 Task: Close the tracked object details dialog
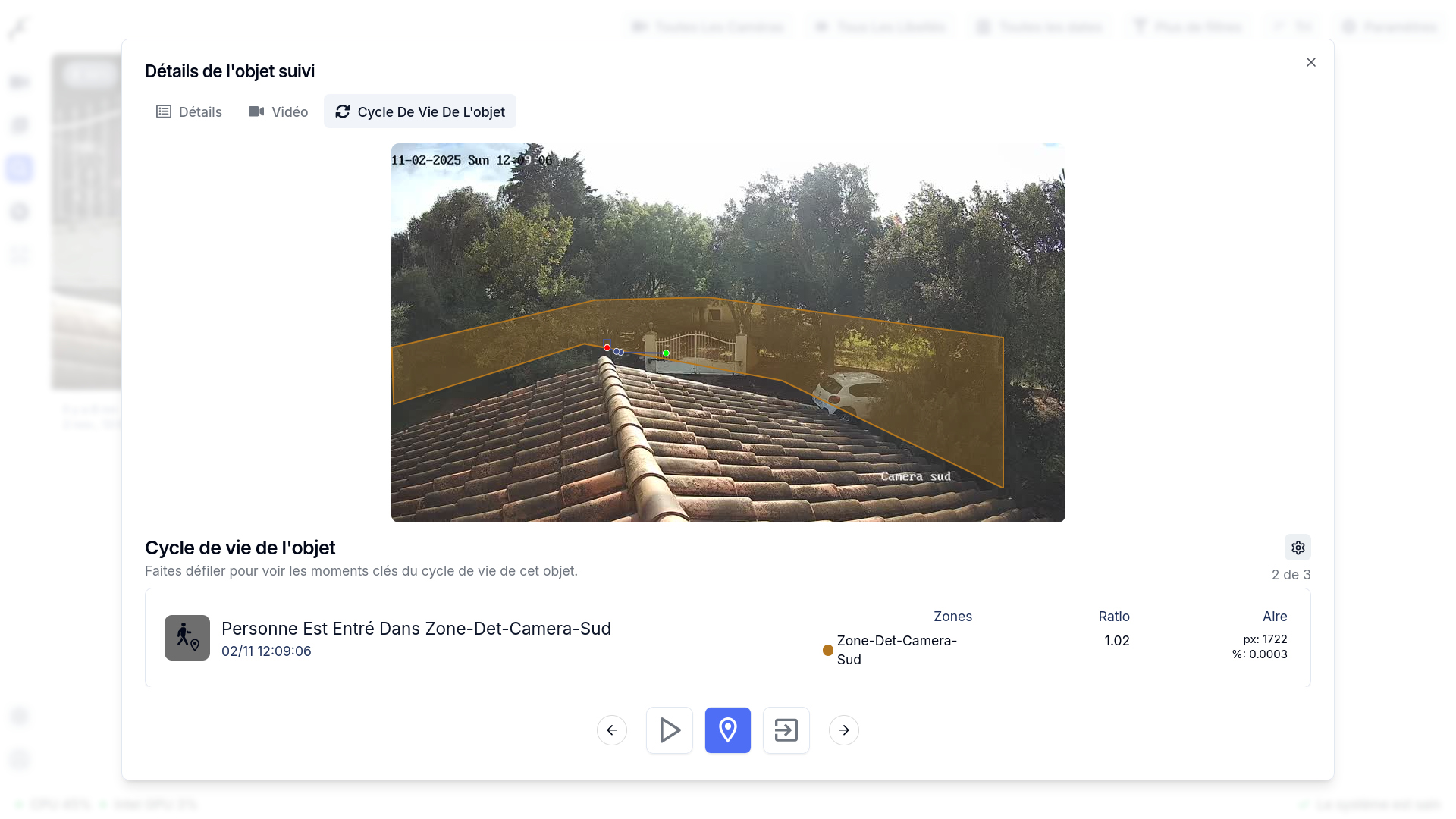coord(1310,62)
